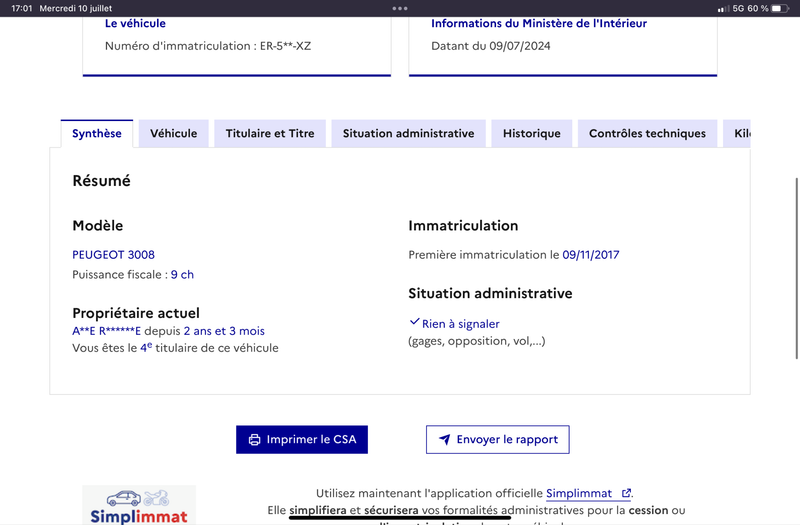Tap the 17:01 clock in status bar
The height and width of the screenshot is (525, 800).
click(x=21, y=8)
